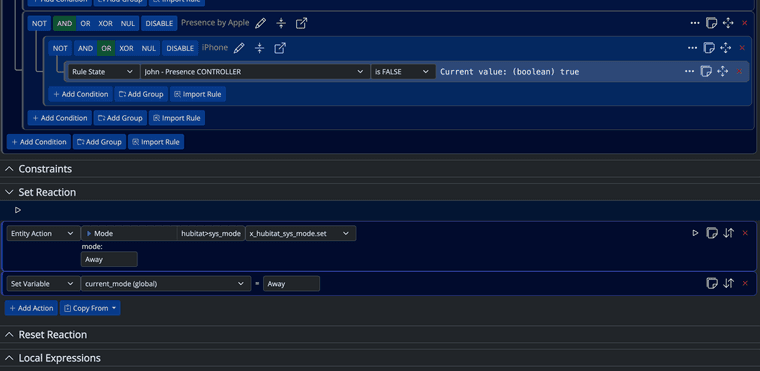Collapse the iPhone group
The height and width of the screenshot is (371, 760).
(259, 48)
